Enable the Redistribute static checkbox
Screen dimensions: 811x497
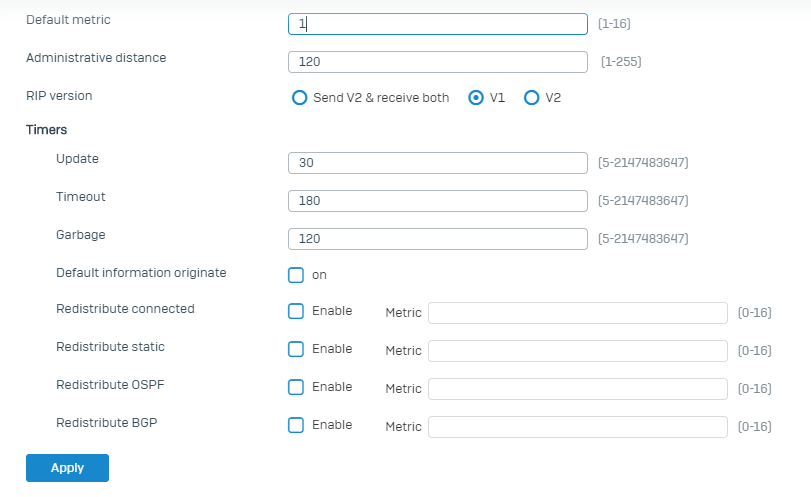[296, 349]
